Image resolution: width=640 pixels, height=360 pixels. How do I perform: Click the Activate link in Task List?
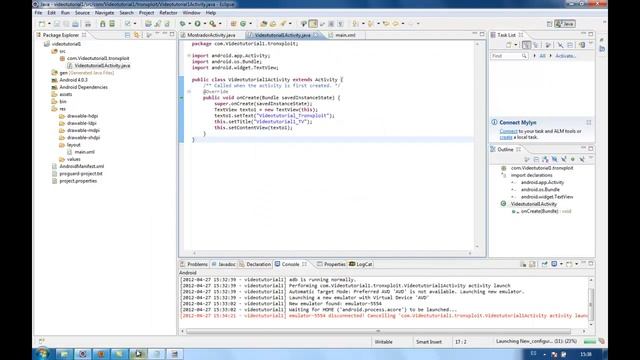click(x=565, y=56)
